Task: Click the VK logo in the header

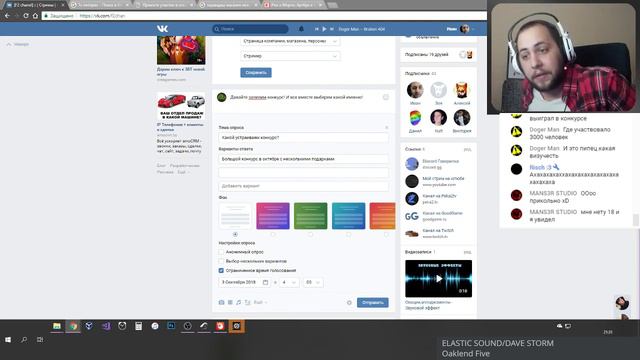Action: (x=162, y=29)
